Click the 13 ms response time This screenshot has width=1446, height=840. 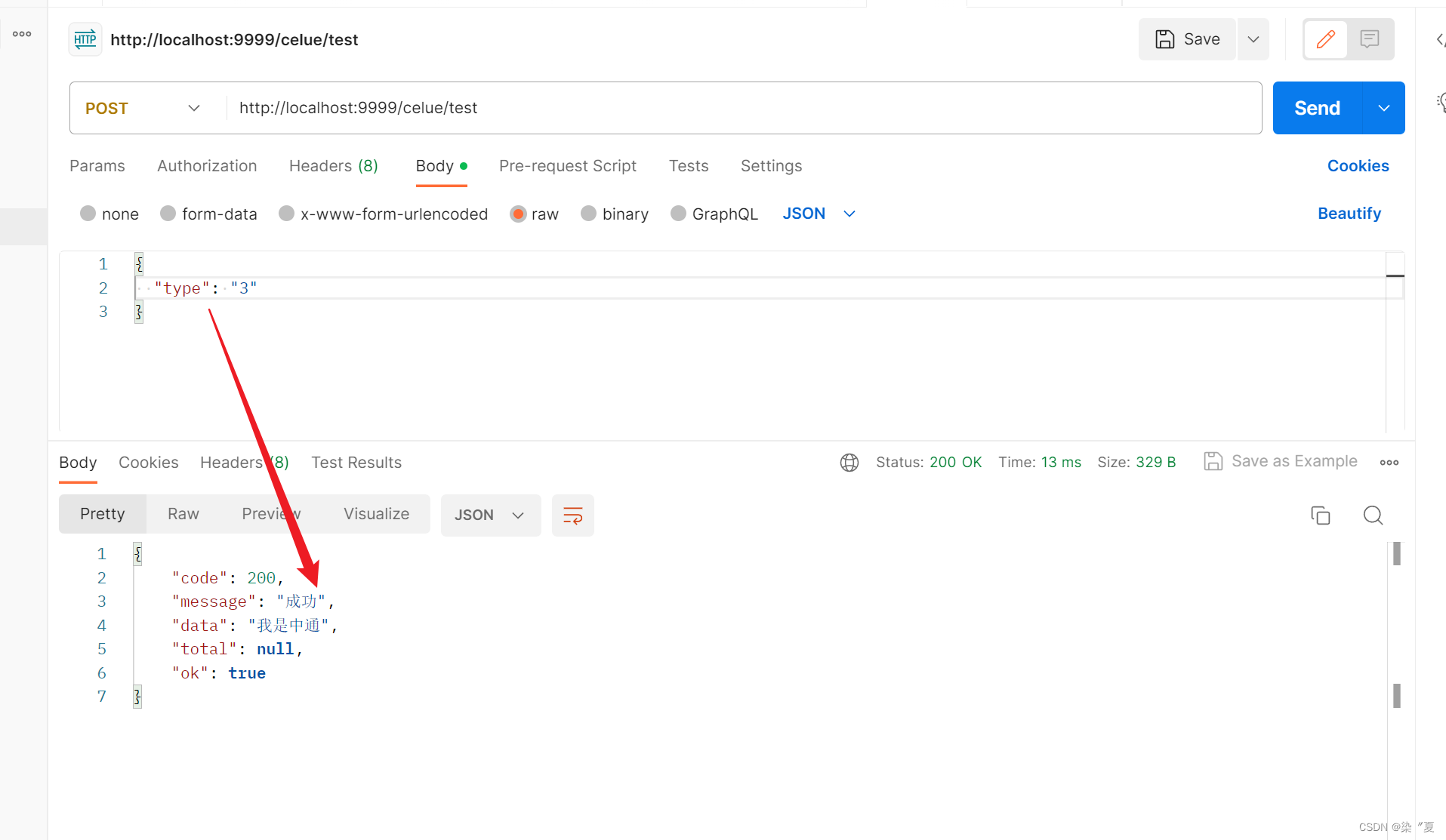pos(1061,462)
